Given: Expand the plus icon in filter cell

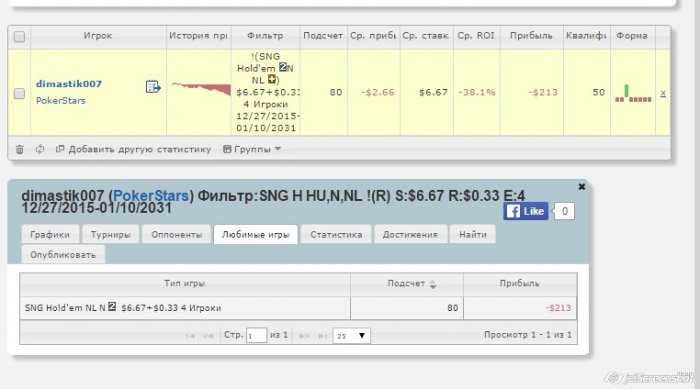Looking at the screenshot, I should point(271,79).
